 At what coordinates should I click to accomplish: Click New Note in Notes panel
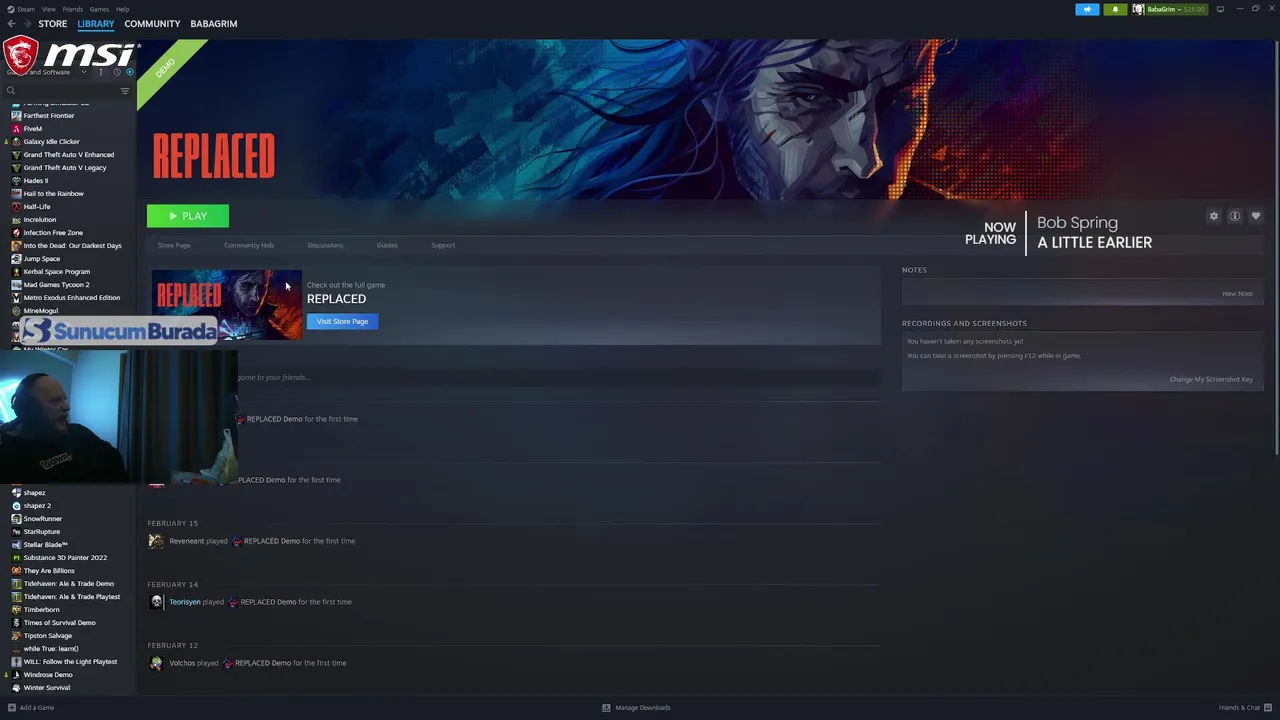coord(1237,294)
